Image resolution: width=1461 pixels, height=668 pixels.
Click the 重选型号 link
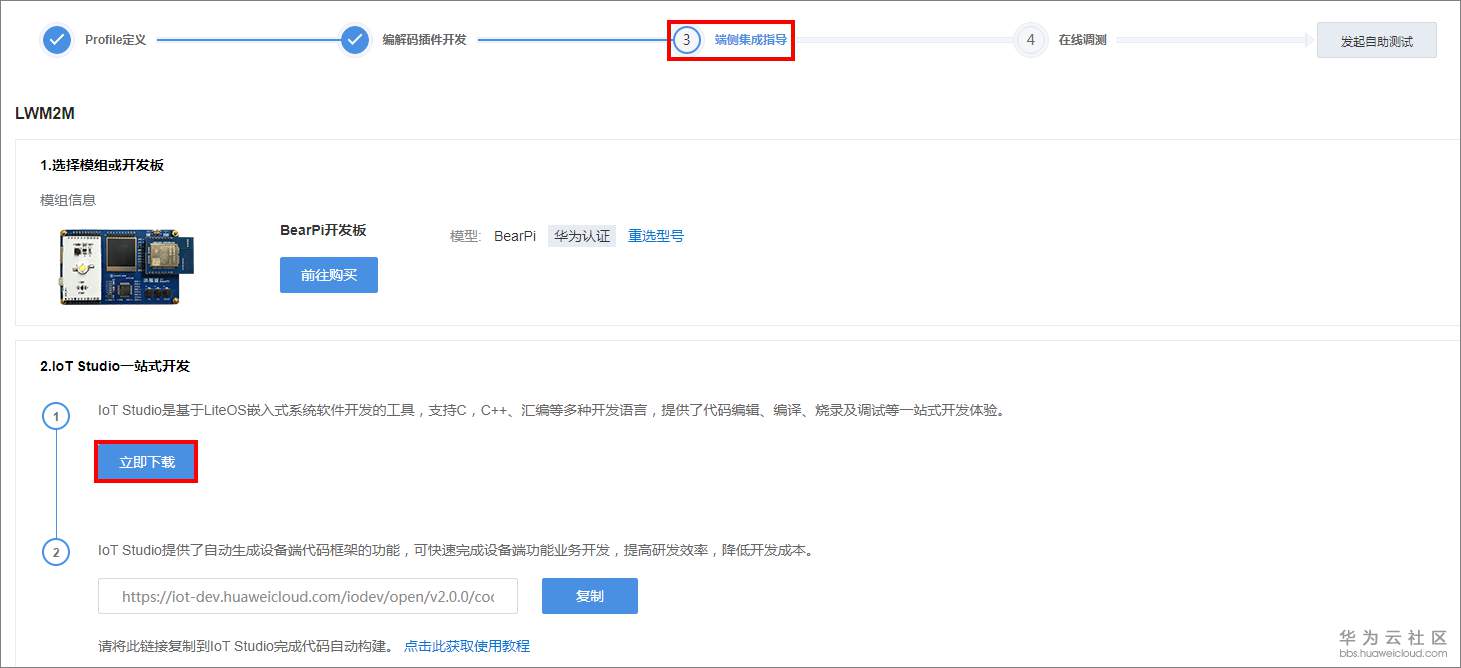(x=656, y=236)
